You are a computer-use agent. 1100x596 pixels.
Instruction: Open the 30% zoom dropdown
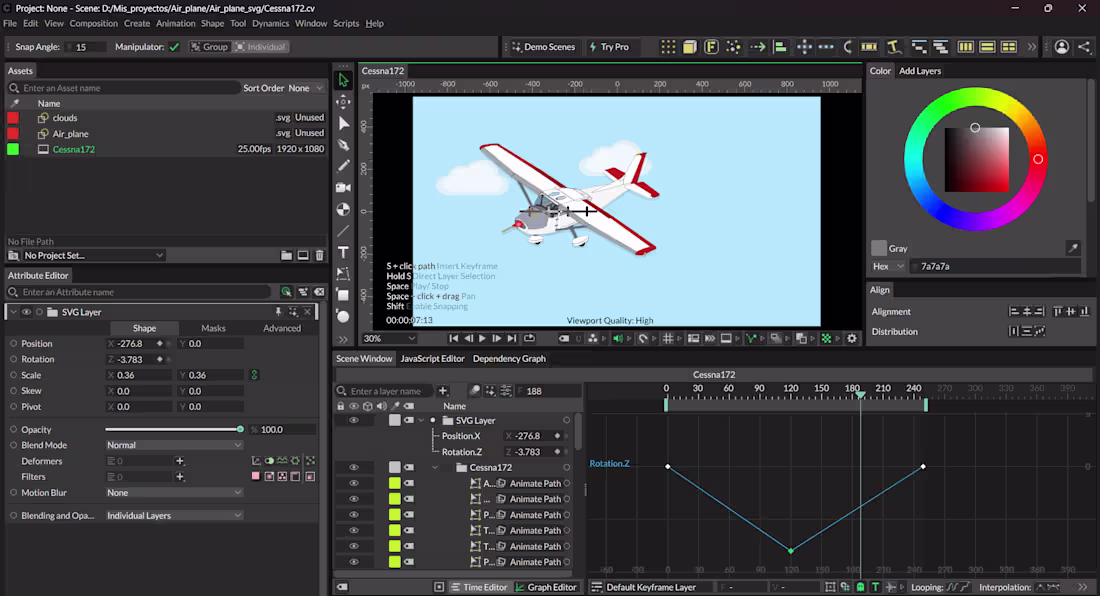pos(389,338)
